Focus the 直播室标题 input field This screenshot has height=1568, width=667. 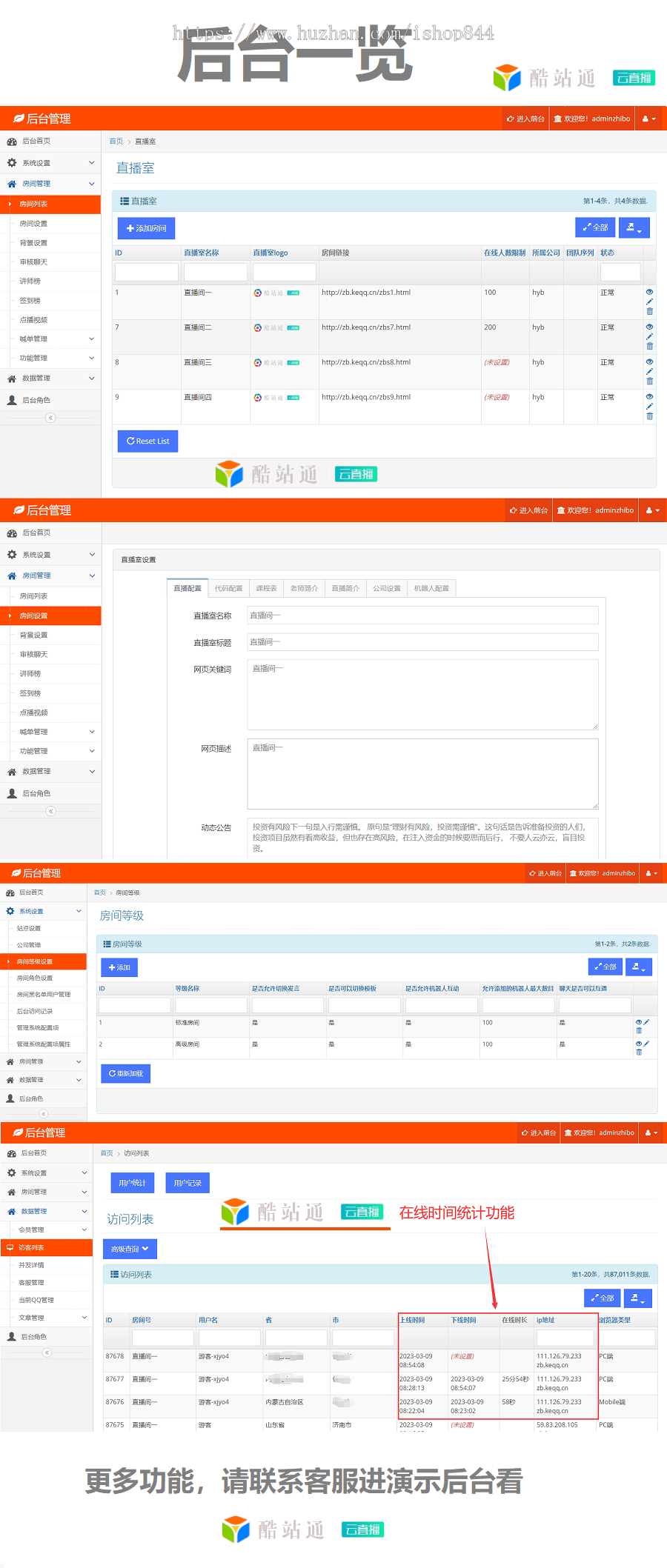[422, 642]
